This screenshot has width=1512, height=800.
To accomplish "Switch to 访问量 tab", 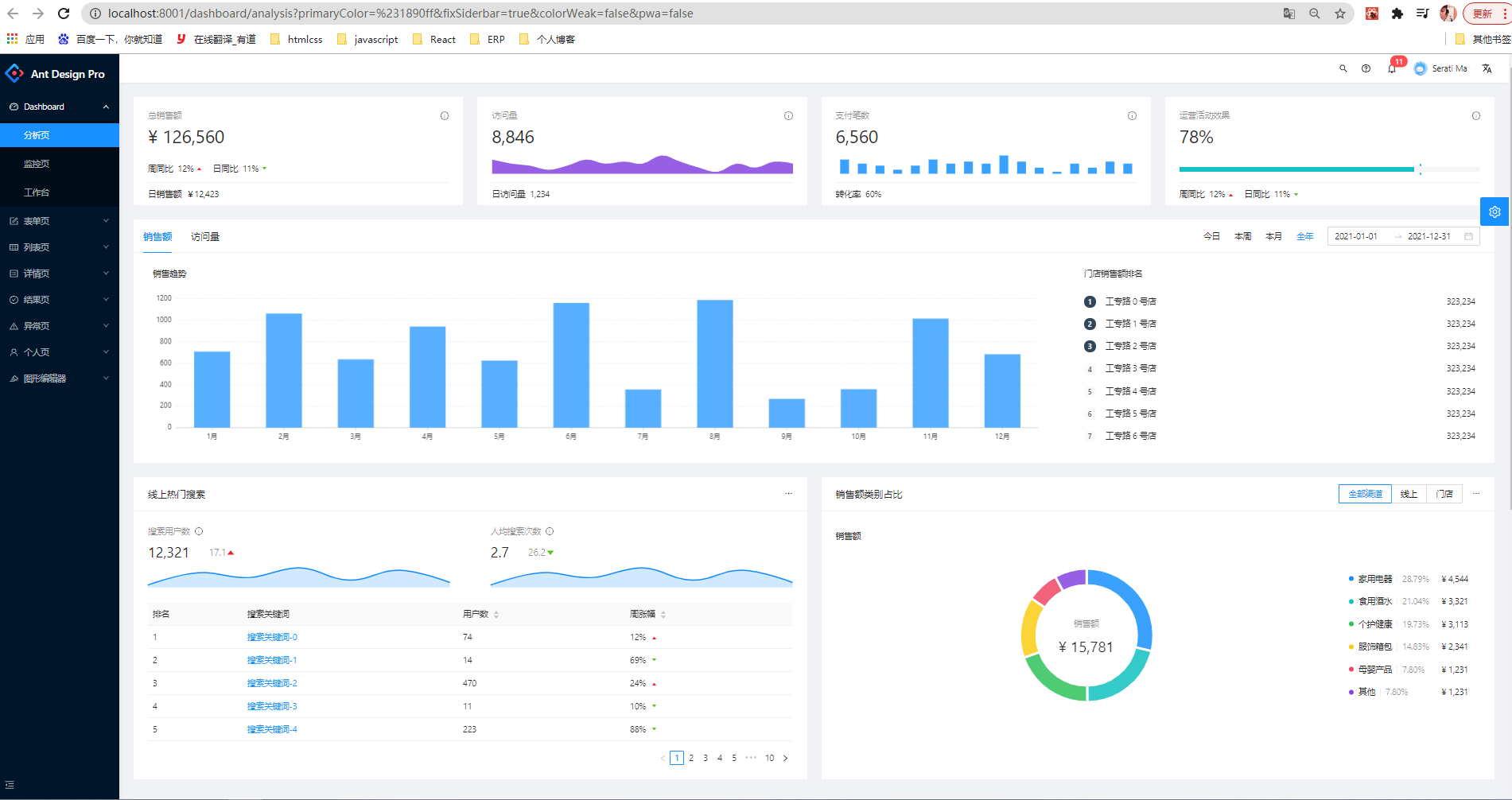I will coord(205,236).
